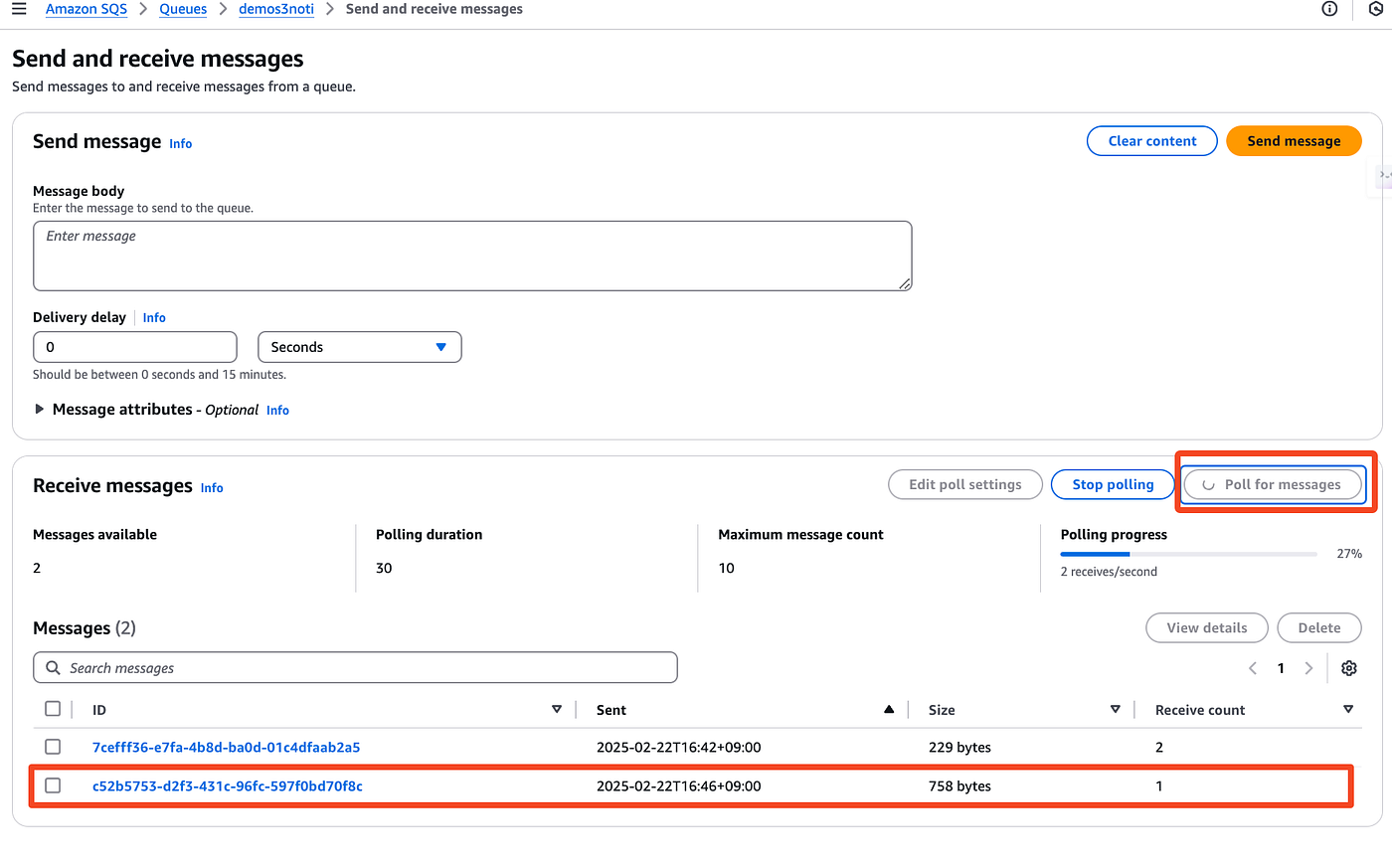
Task: Go to Queues breadcrumb
Action: (183, 9)
